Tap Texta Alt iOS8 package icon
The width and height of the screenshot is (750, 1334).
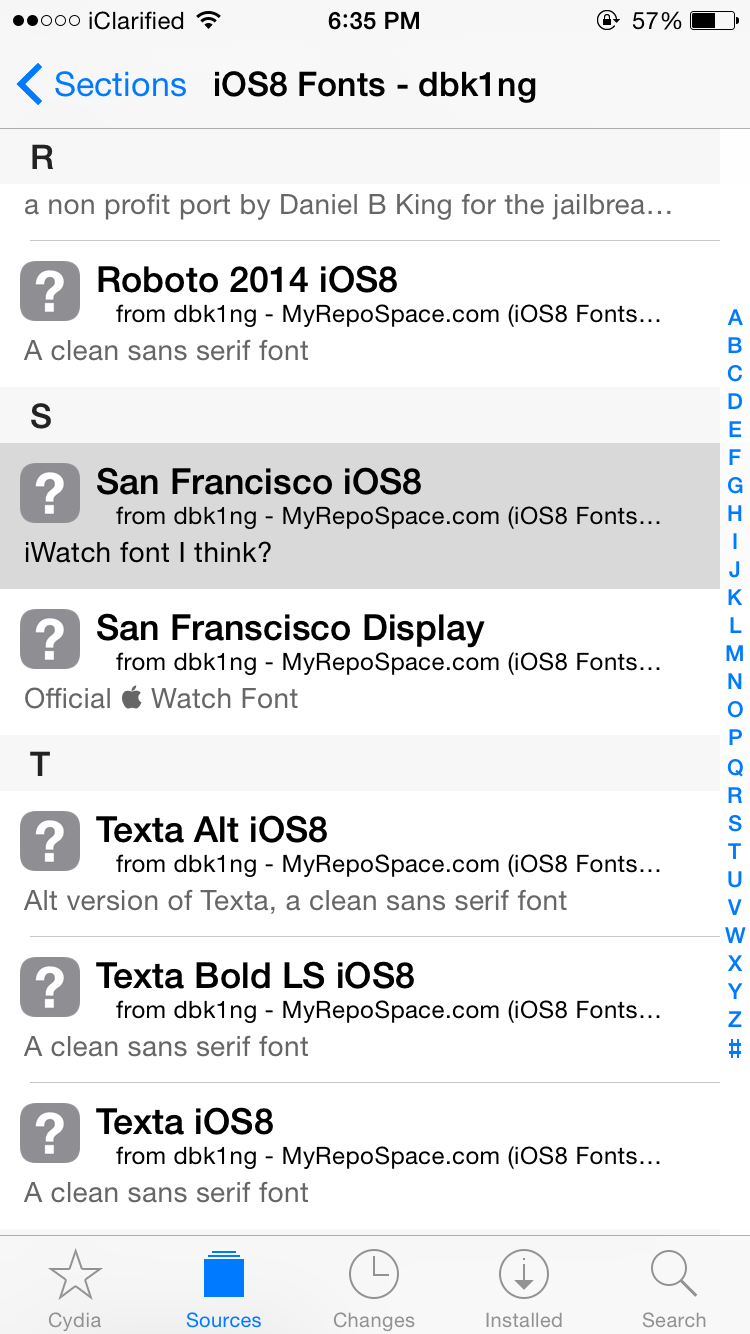50,841
